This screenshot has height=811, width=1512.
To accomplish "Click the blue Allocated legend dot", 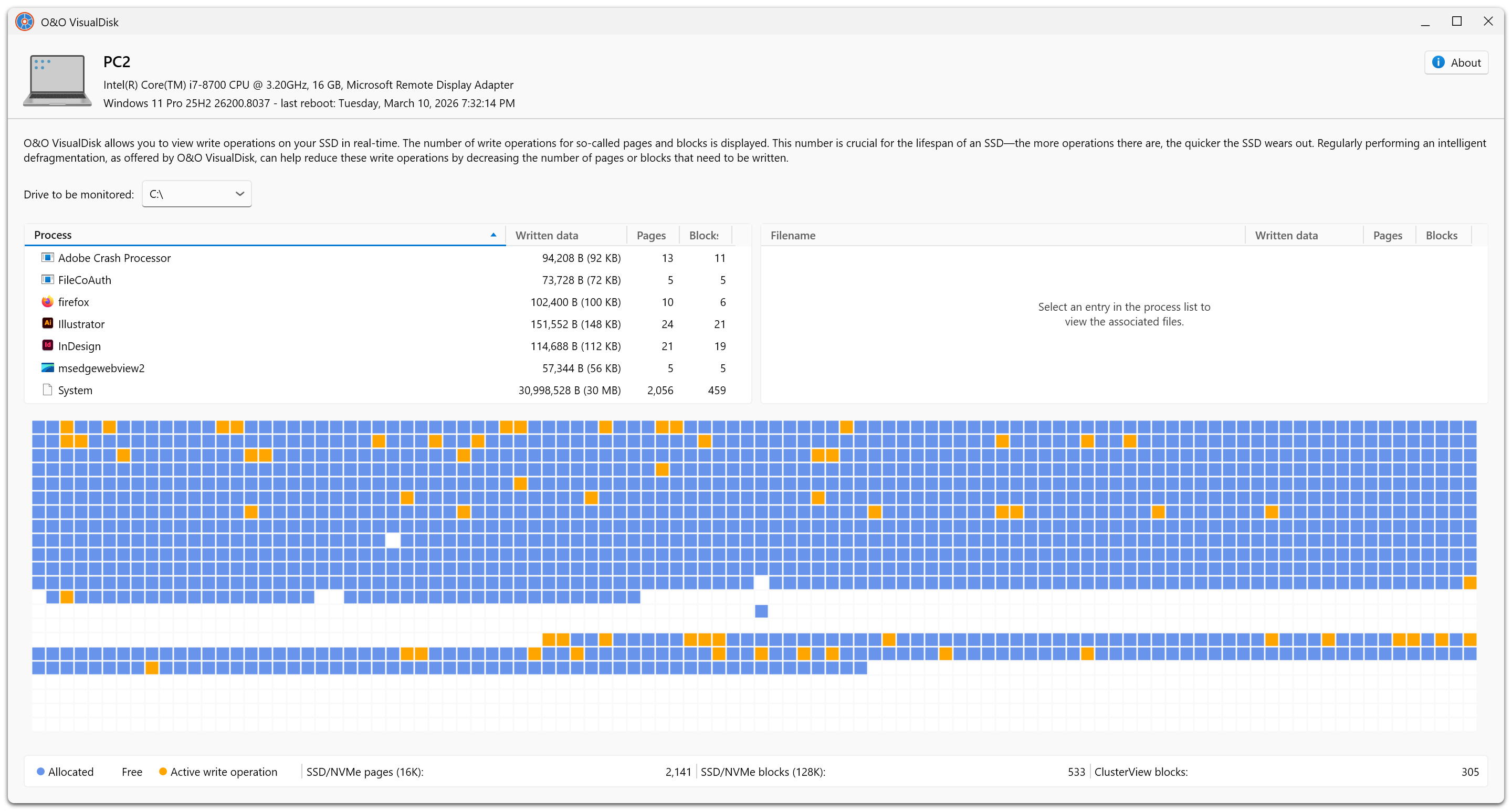I will 40,772.
